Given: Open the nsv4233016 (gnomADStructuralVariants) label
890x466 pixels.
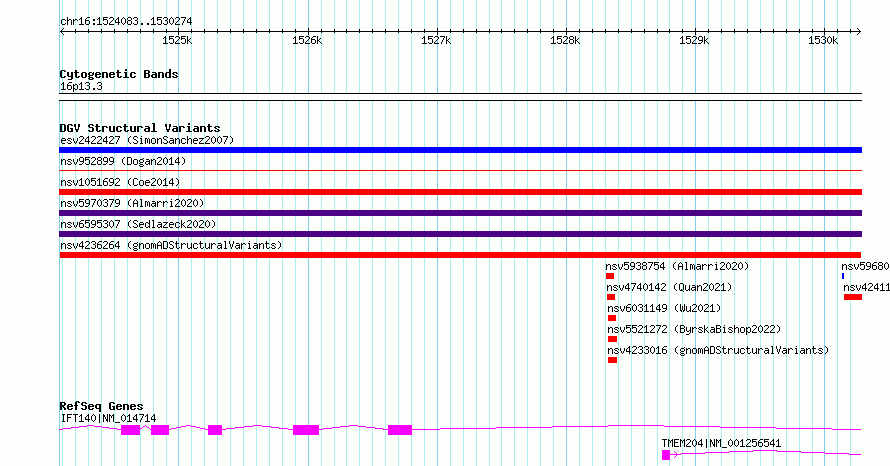Looking at the screenshot, I should tap(718, 350).
